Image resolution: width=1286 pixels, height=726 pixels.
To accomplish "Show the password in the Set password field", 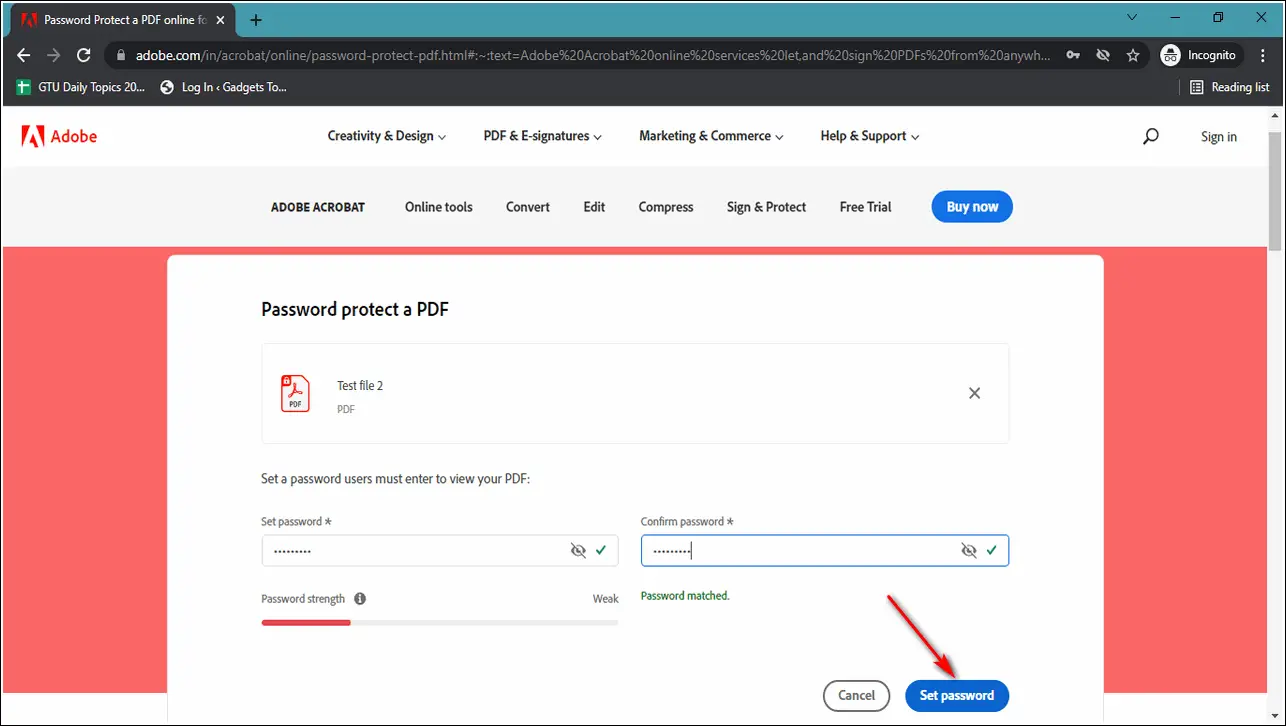I will pyautogui.click(x=577, y=550).
